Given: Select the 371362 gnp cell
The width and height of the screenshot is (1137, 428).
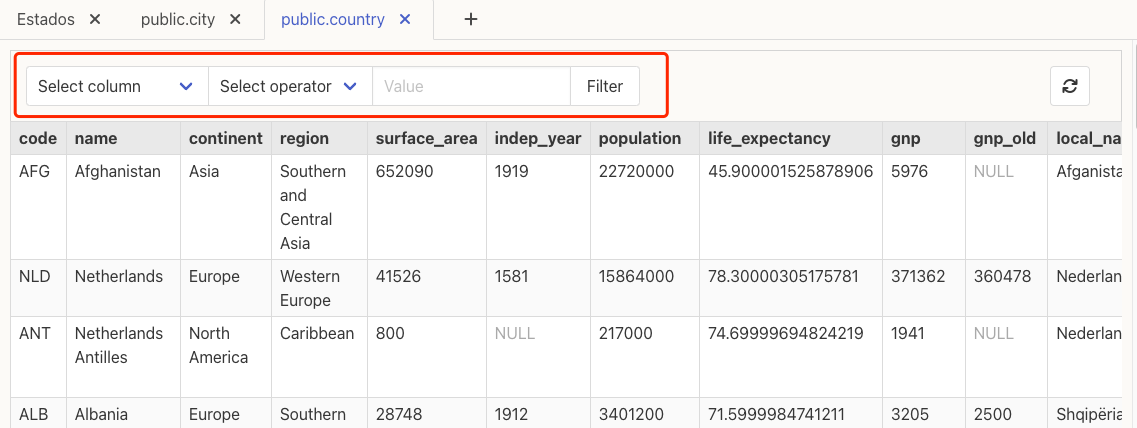Looking at the screenshot, I should tap(924, 288).
